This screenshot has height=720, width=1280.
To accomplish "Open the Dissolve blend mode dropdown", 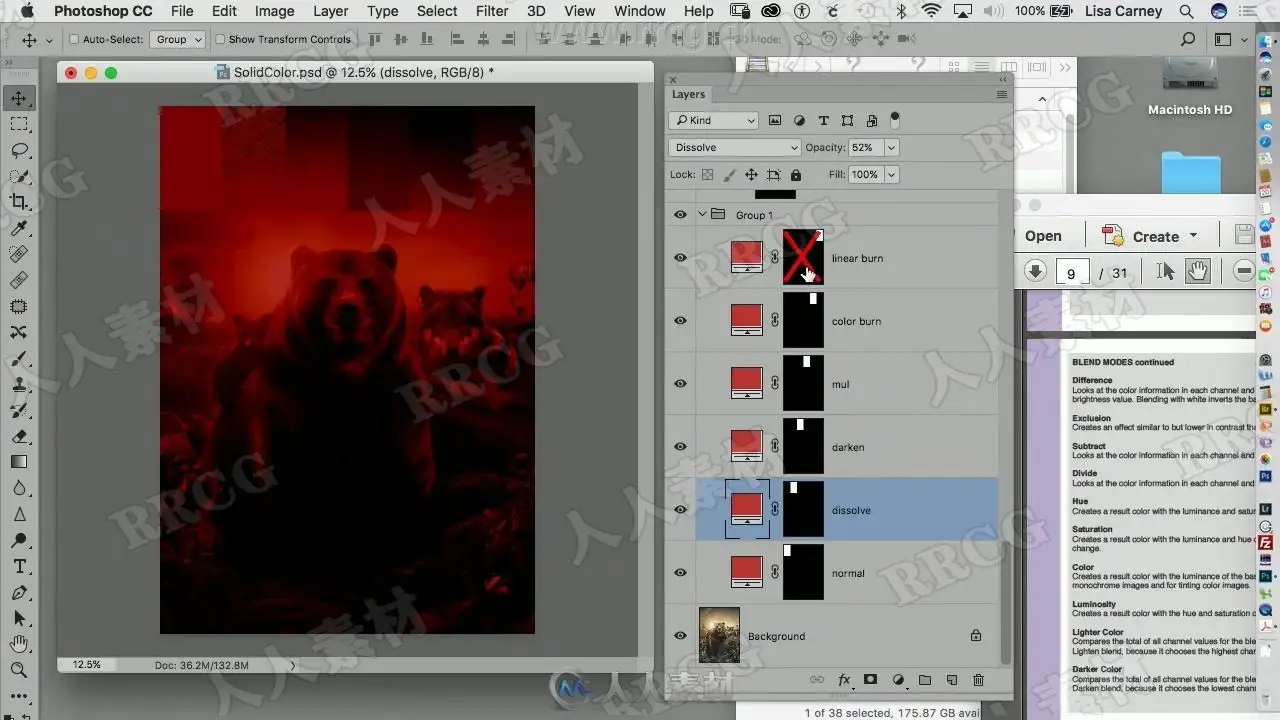I will (735, 147).
